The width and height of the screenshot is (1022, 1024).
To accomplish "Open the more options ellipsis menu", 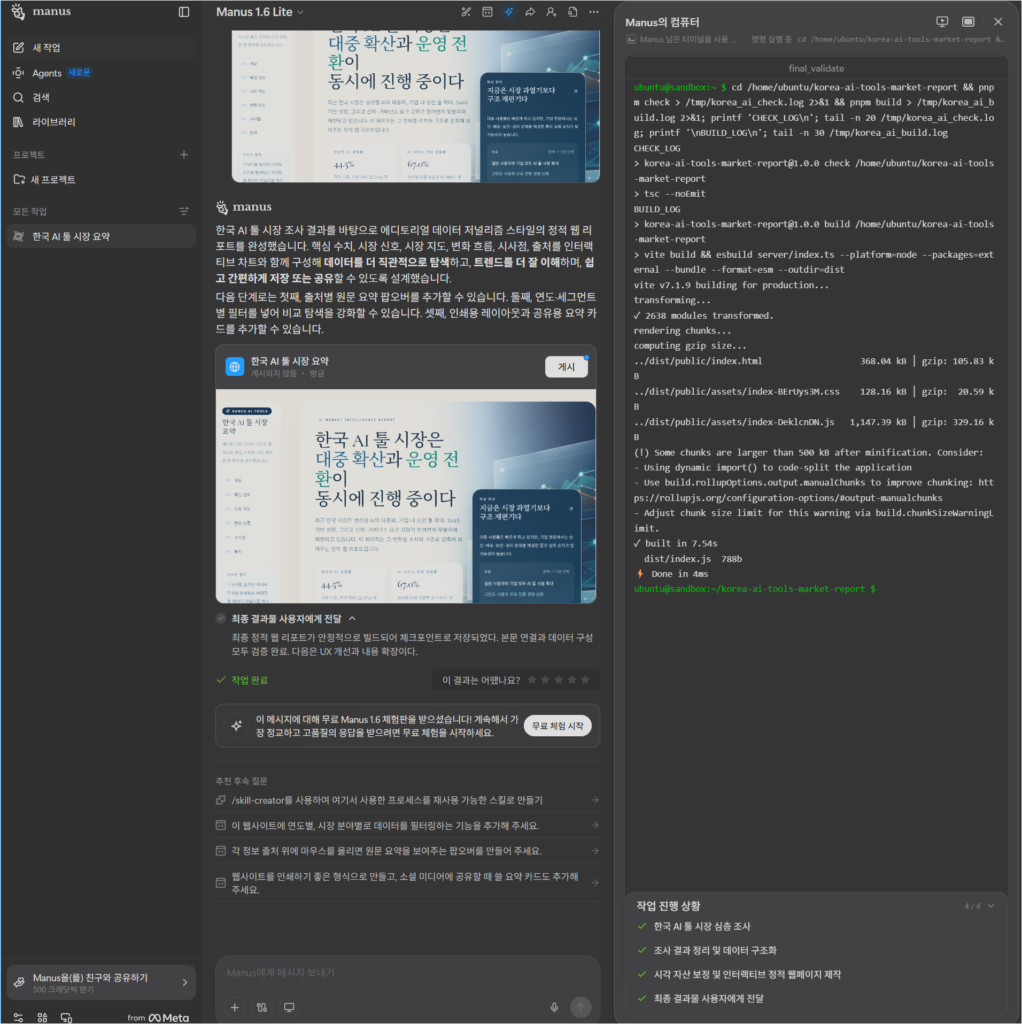I will (594, 12).
